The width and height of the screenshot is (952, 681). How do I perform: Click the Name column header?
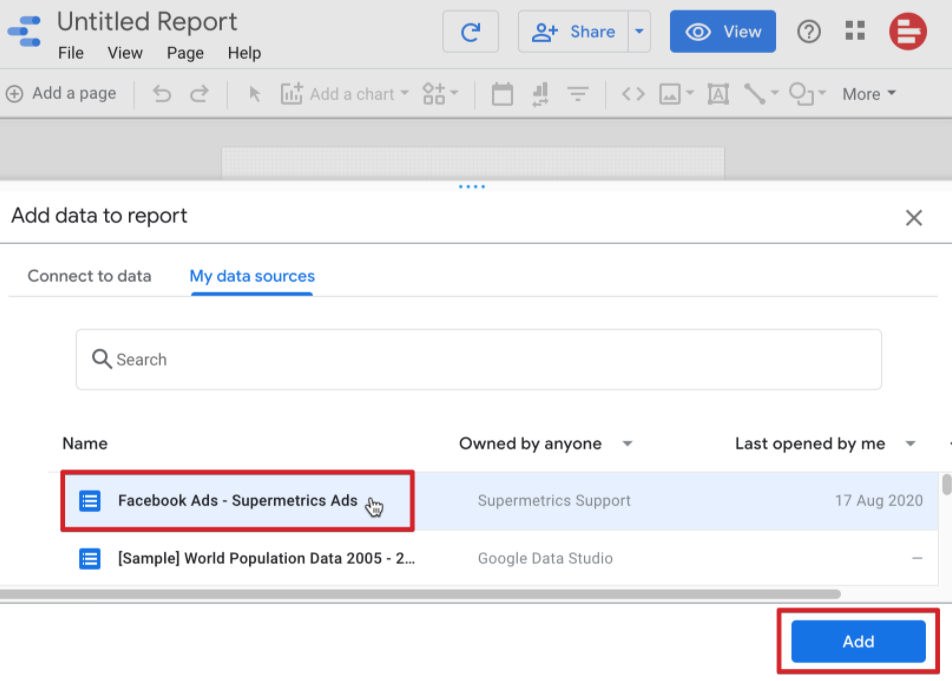tap(85, 444)
